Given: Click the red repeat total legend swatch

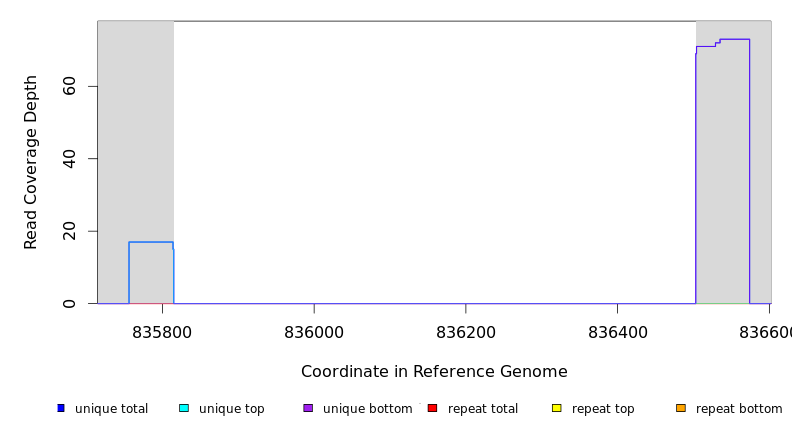Looking at the screenshot, I should (x=432, y=408).
